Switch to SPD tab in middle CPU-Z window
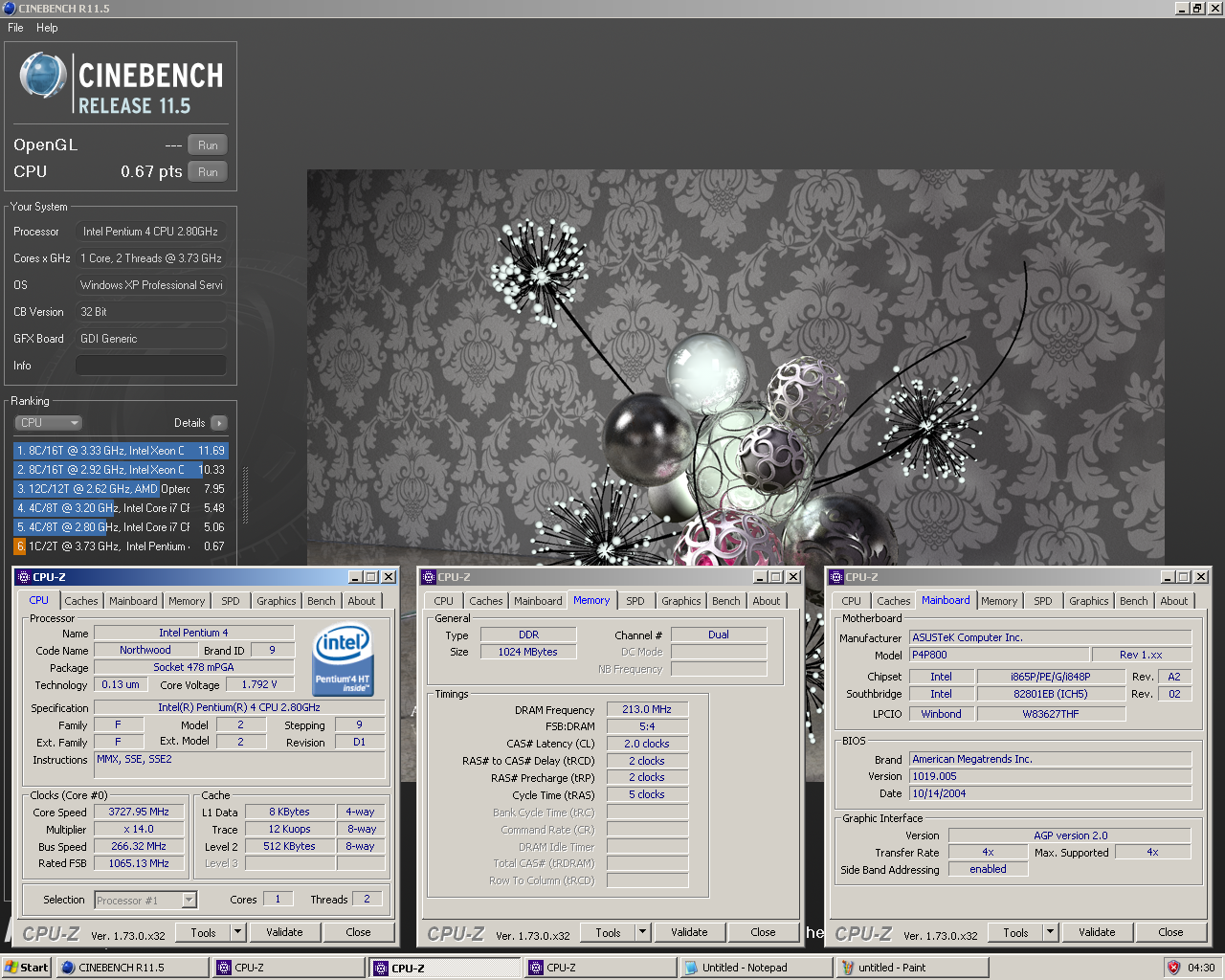Viewport: 1225px width, 980px height. click(635, 601)
